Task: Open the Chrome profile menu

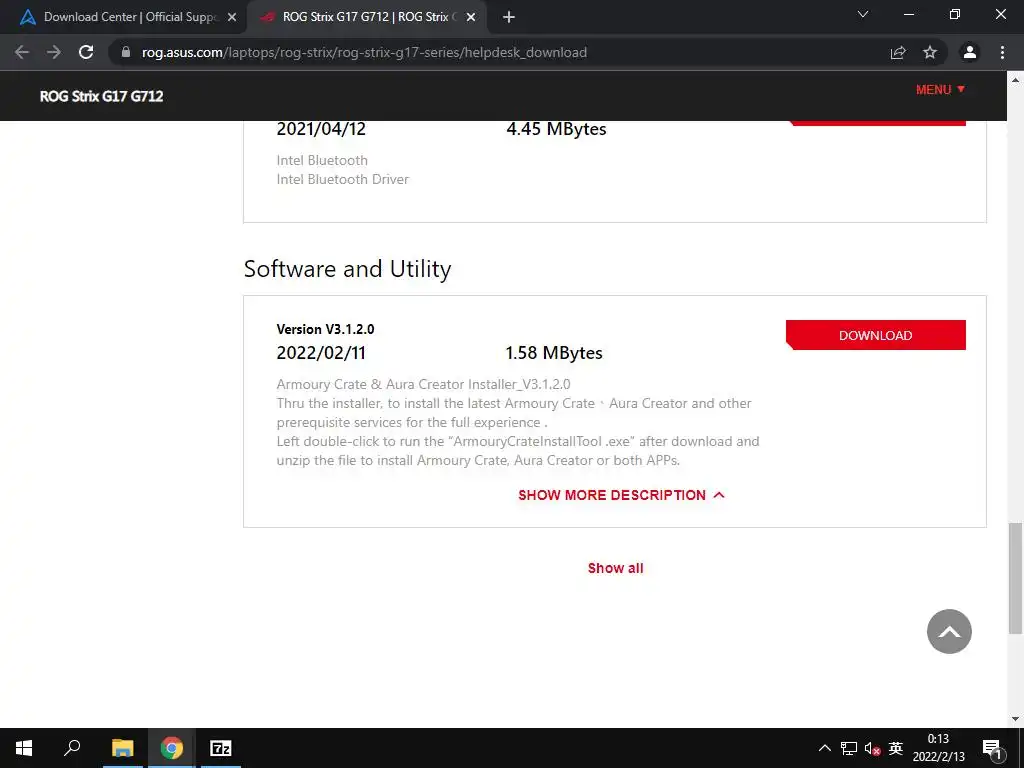Action: [970, 52]
